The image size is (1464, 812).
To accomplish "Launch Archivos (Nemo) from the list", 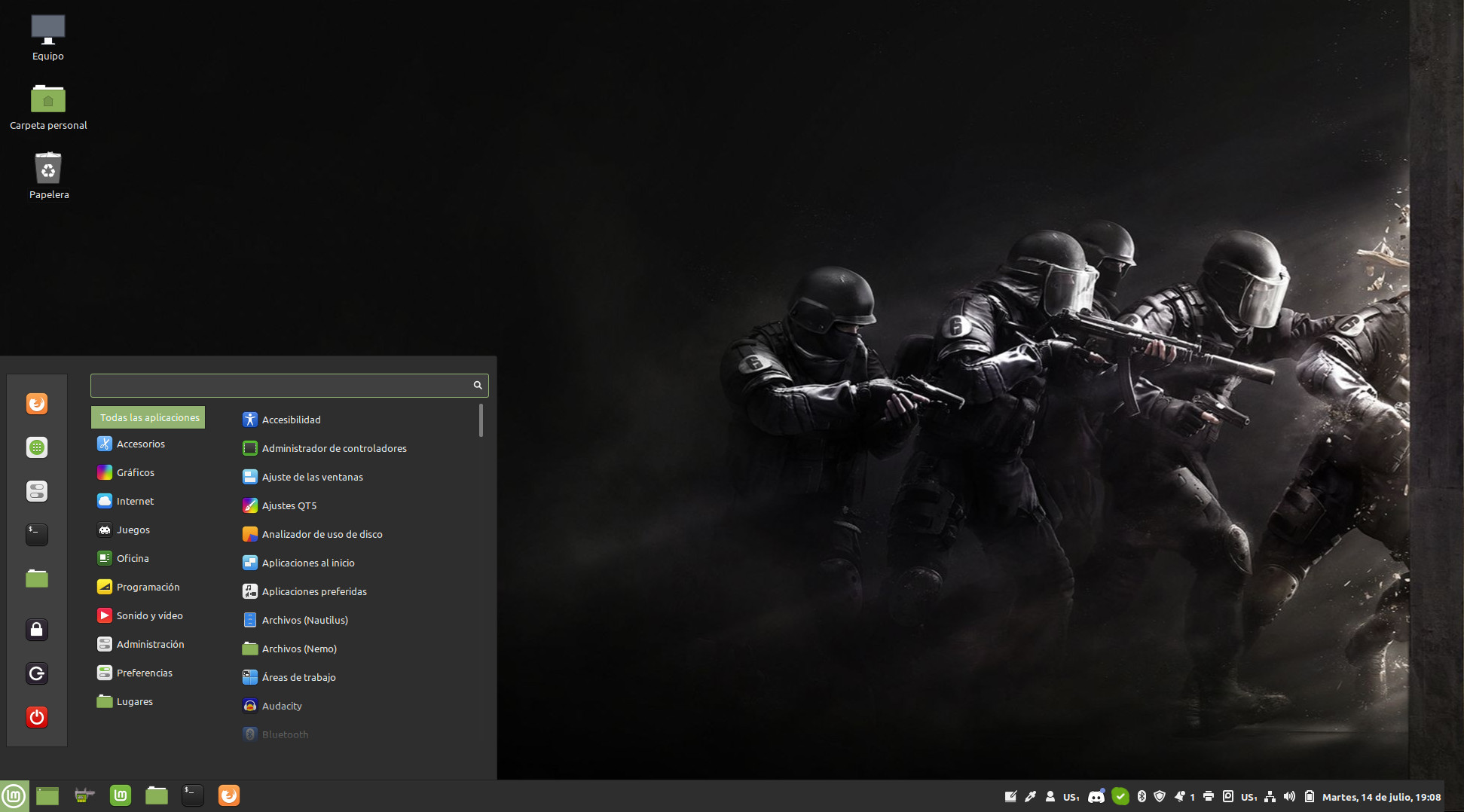I will click(x=299, y=649).
